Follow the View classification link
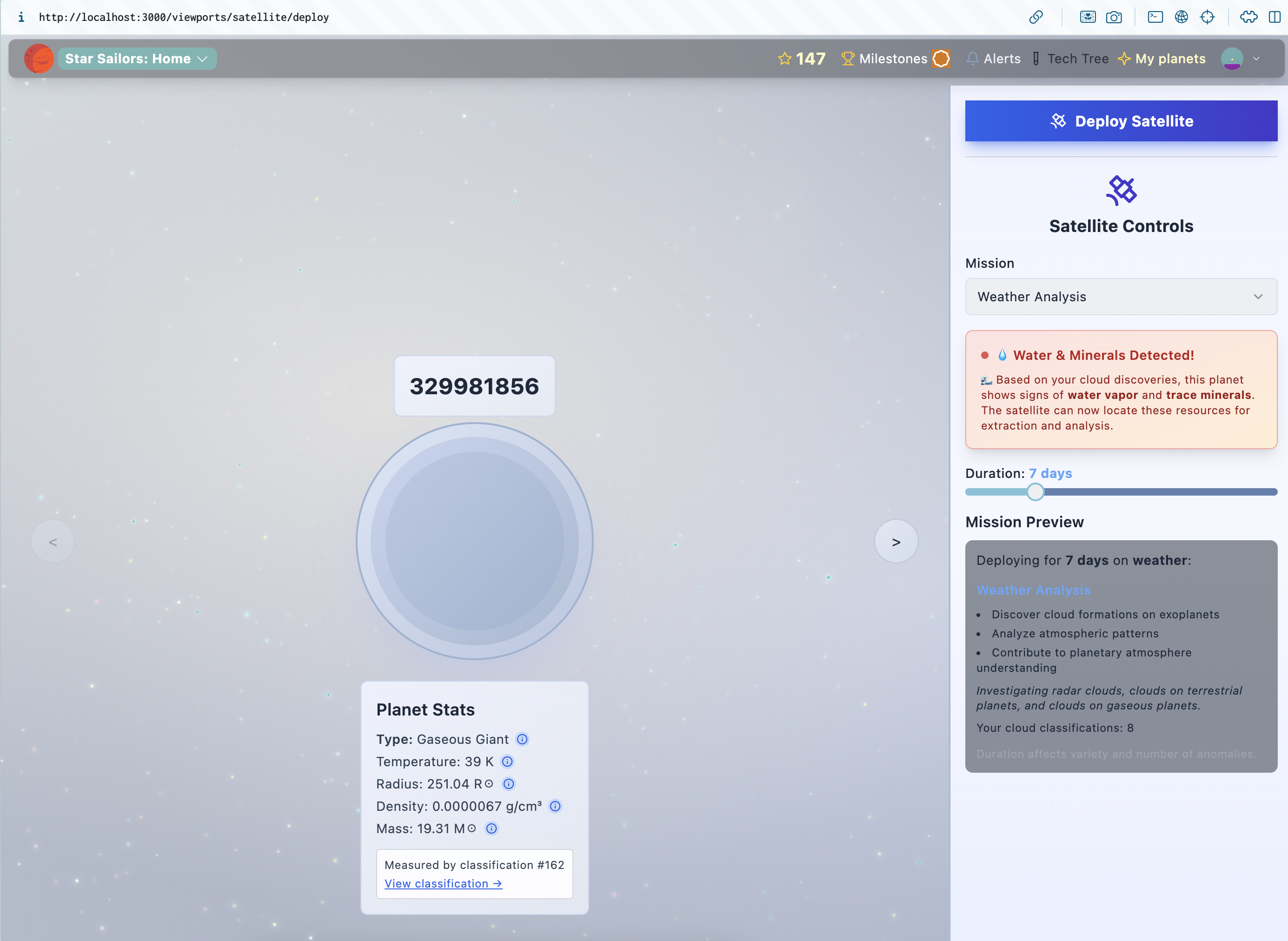Viewport: 1288px width, 941px height. (x=443, y=883)
